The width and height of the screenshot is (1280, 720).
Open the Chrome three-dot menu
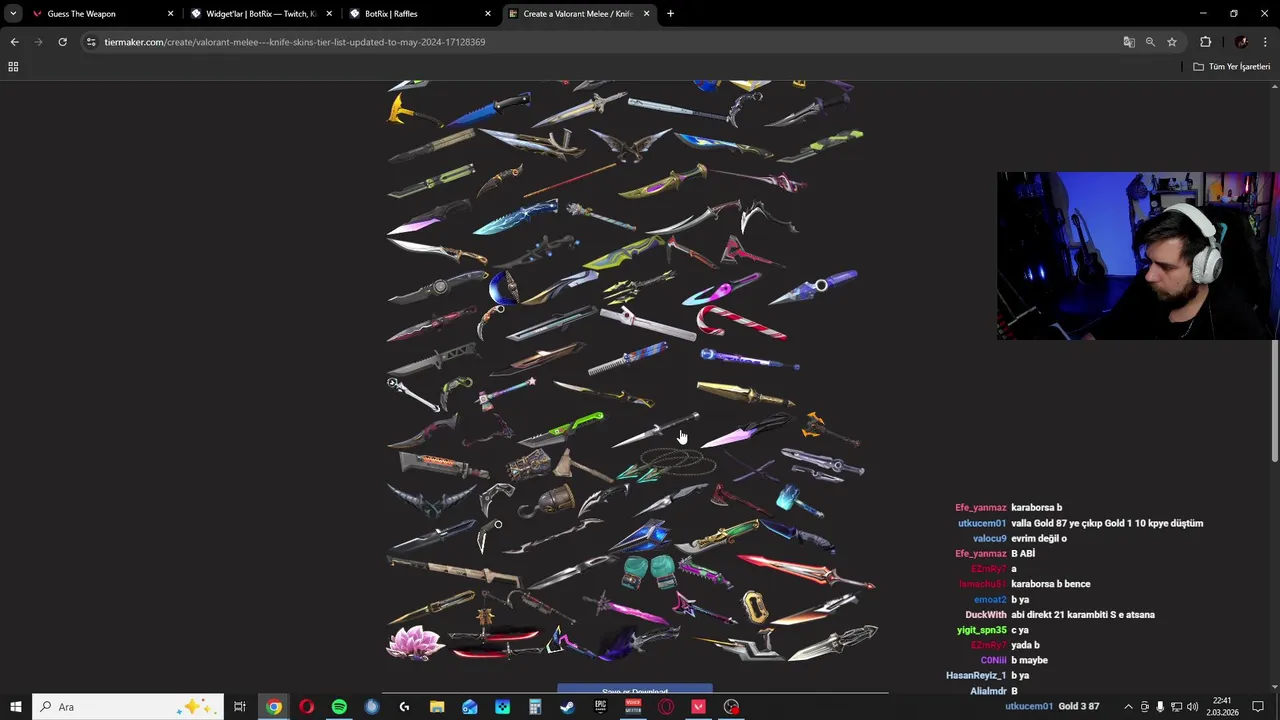(x=1266, y=42)
